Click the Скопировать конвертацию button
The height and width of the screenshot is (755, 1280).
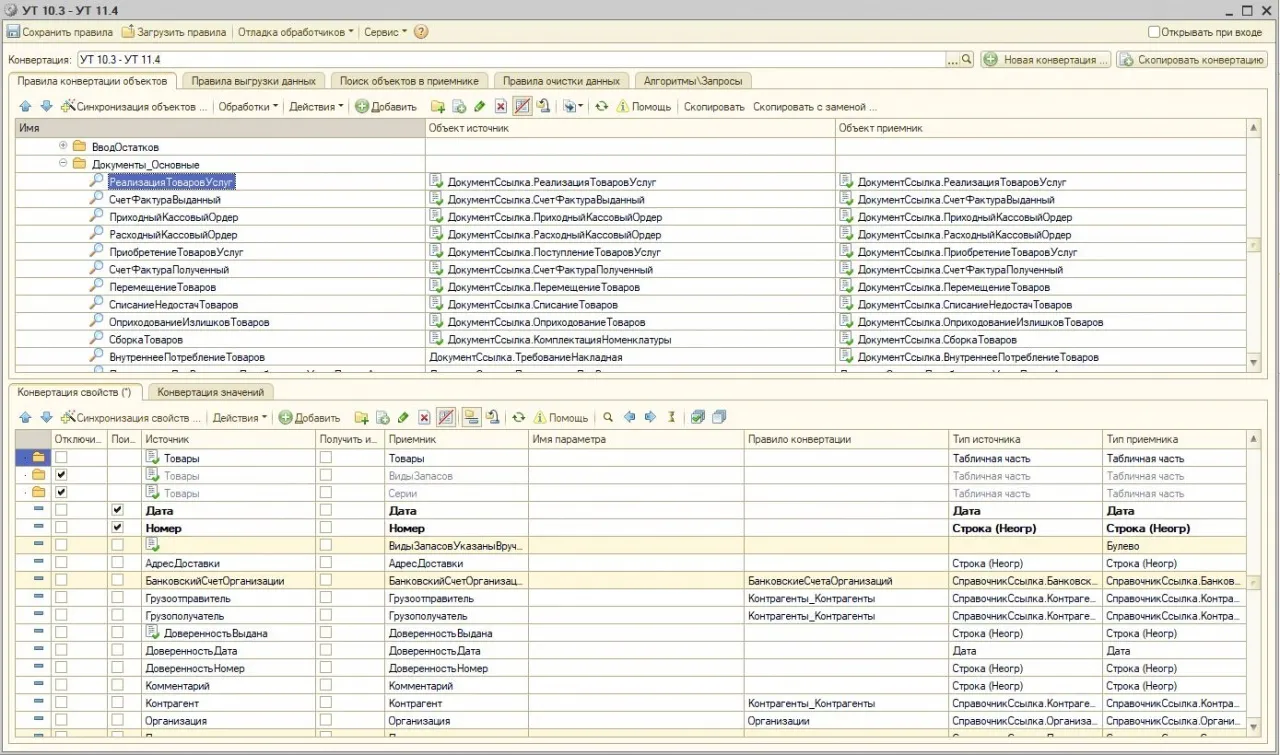(1192, 60)
